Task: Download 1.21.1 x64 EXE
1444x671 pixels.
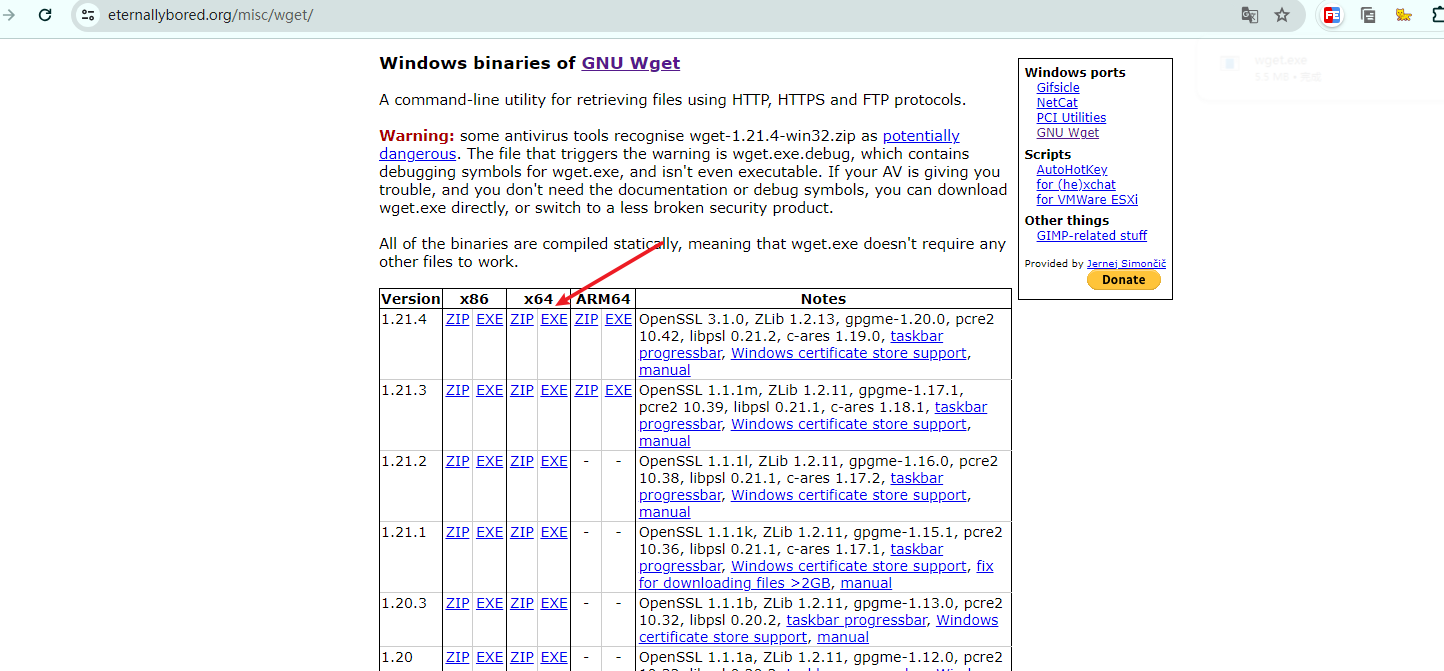Action: click(554, 532)
